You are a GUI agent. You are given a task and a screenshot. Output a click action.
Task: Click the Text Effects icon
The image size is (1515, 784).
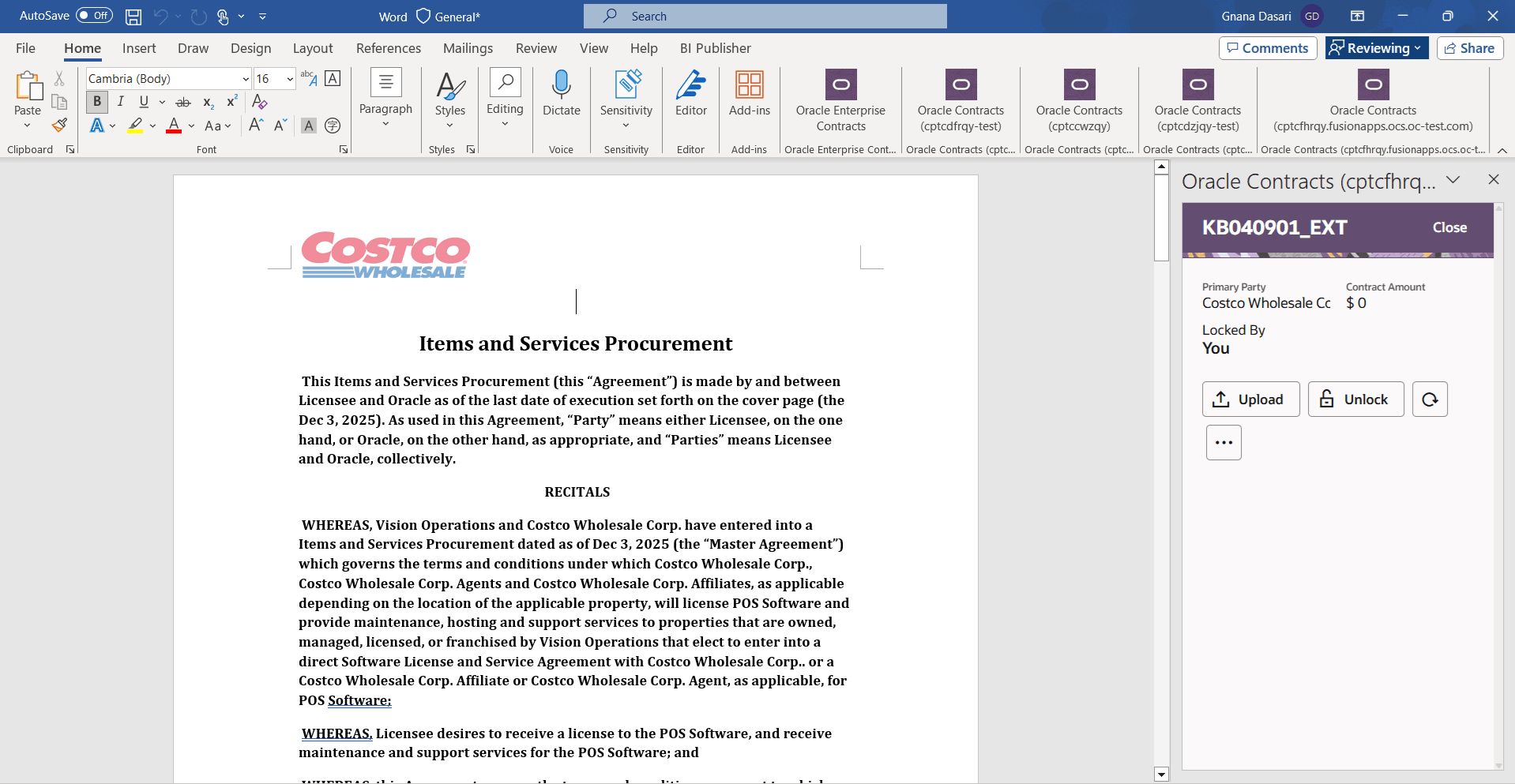[x=97, y=126]
